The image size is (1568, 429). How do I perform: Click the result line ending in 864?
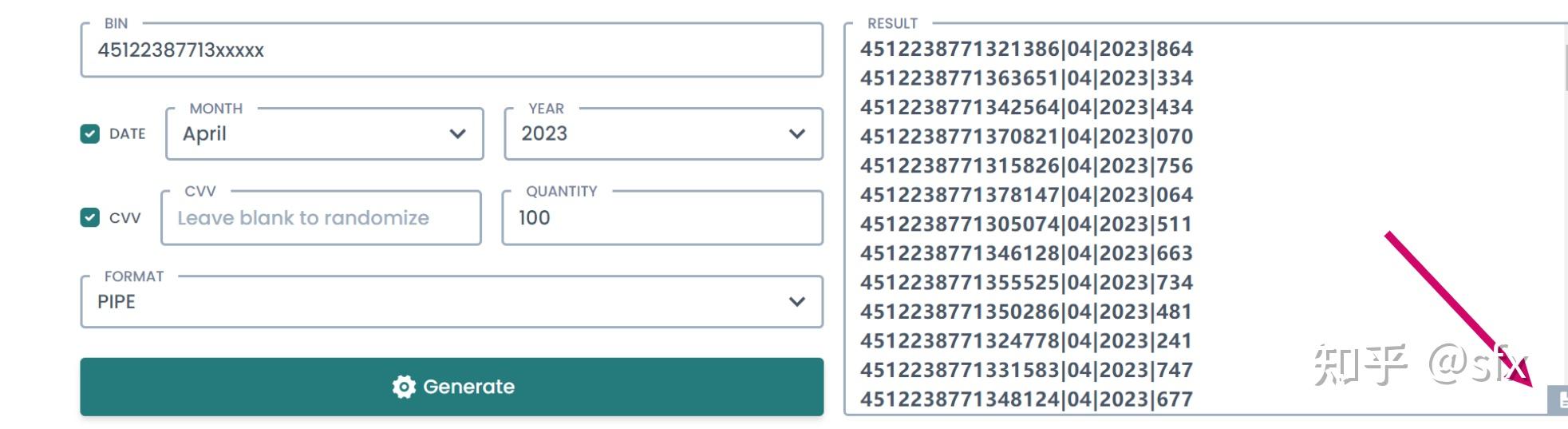coord(1026,49)
